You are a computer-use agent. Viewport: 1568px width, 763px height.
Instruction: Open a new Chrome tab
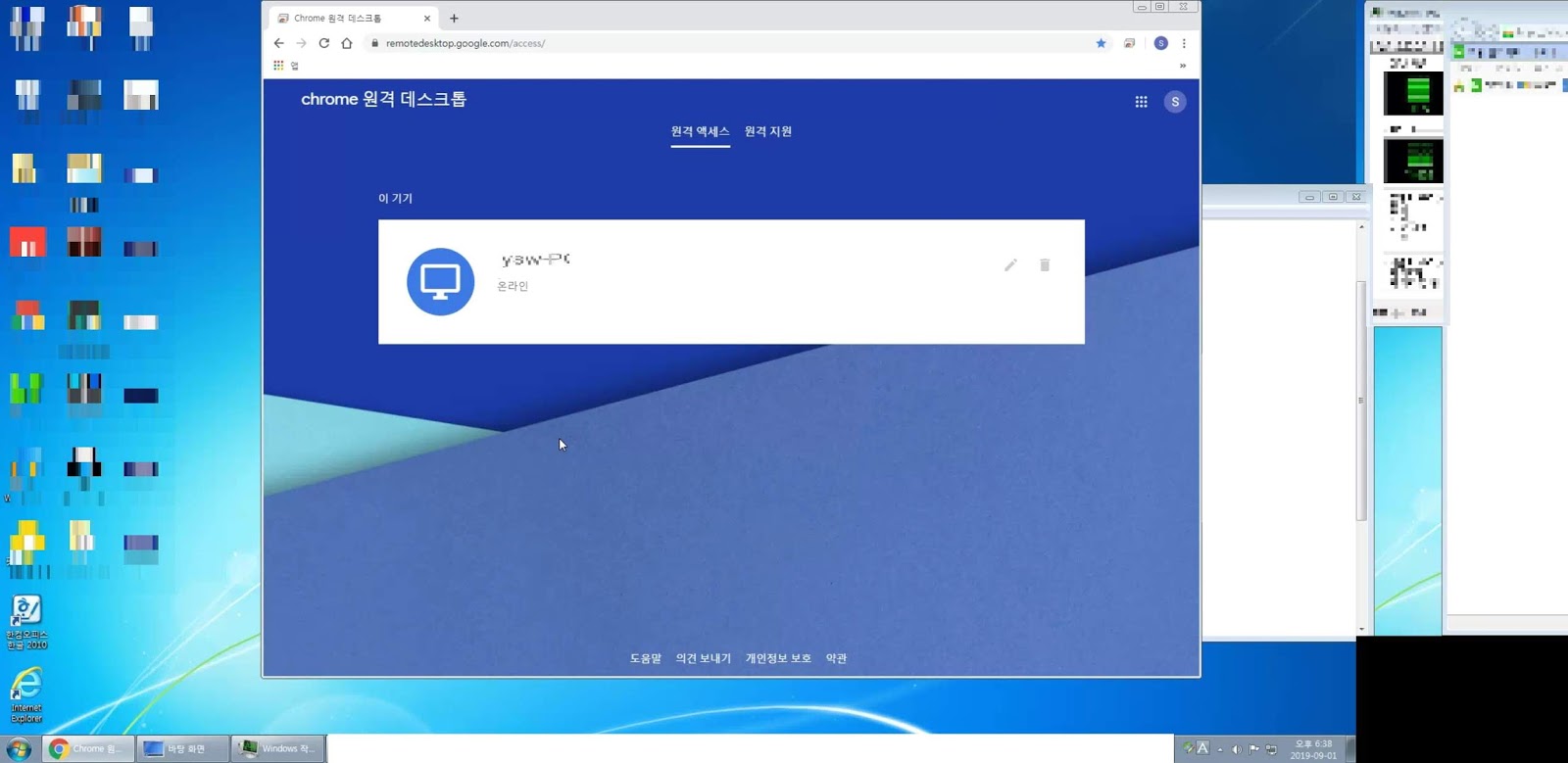pos(454,18)
